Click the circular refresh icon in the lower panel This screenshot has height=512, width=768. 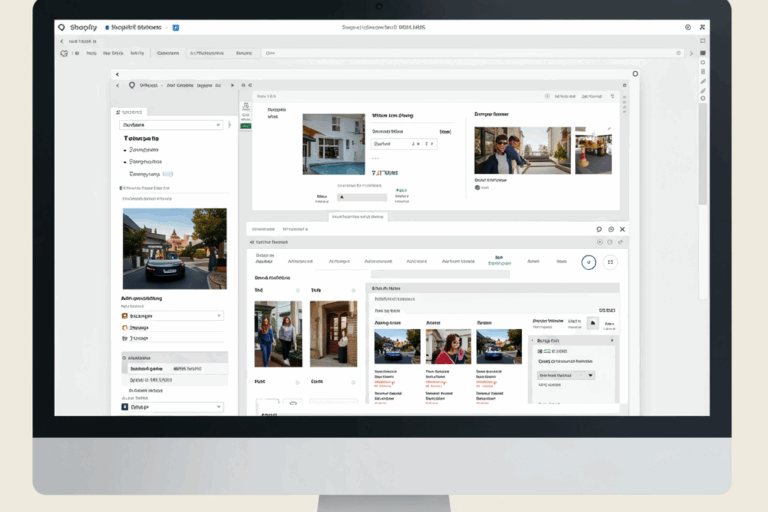[x=589, y=262]
